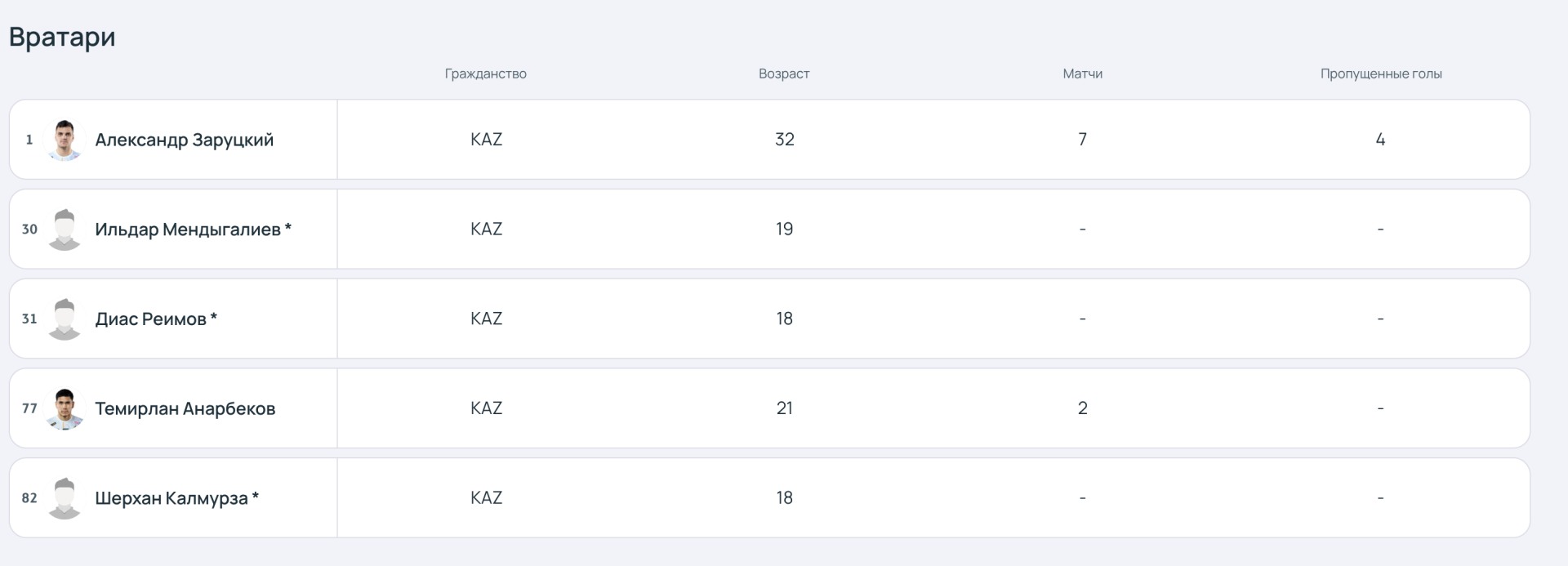Click the Матчи column header
The height and width of the screenshot is (566, 1568).
pyautogui.click(x=1082, y=74)
